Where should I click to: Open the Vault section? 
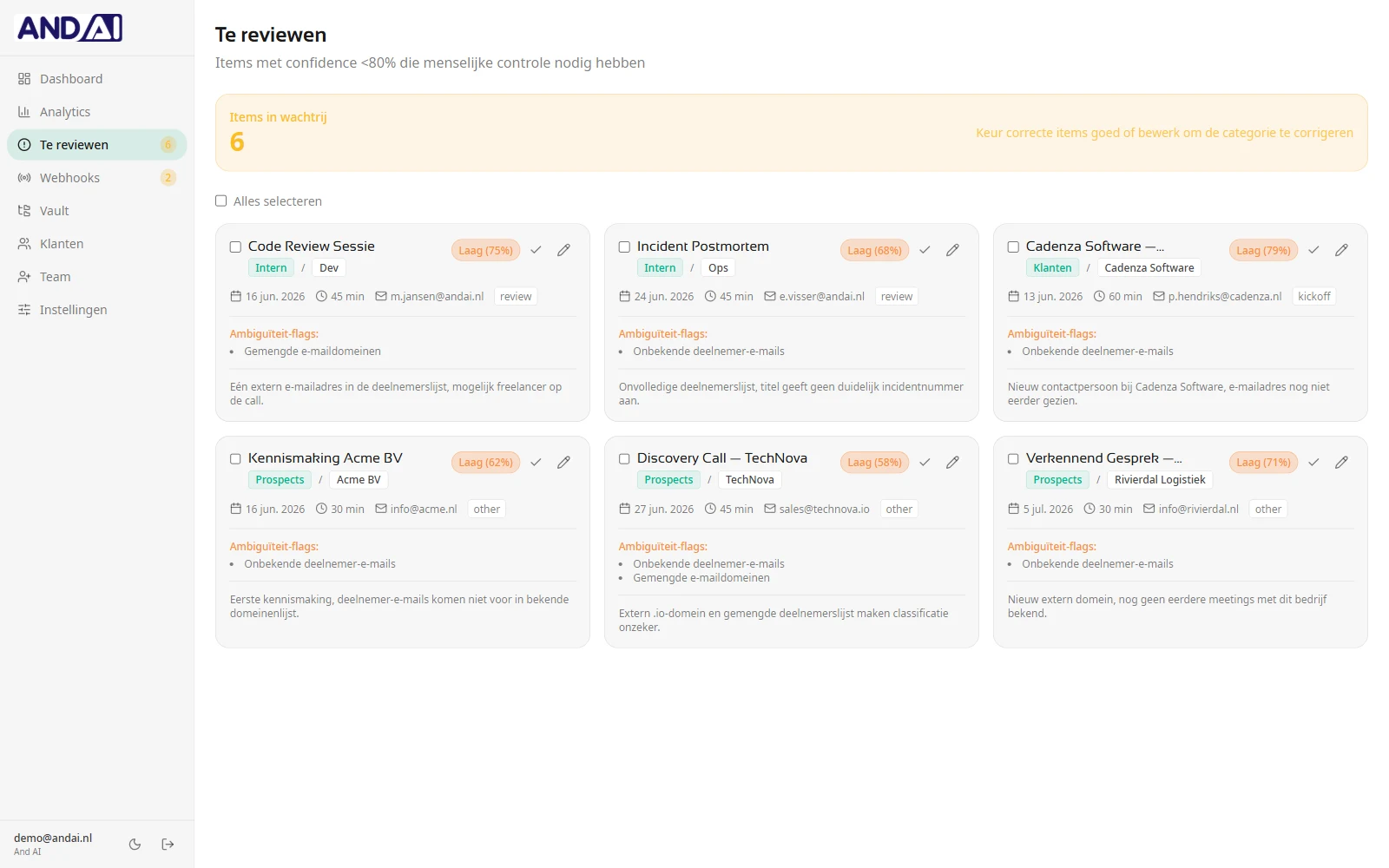click(96, 211)
